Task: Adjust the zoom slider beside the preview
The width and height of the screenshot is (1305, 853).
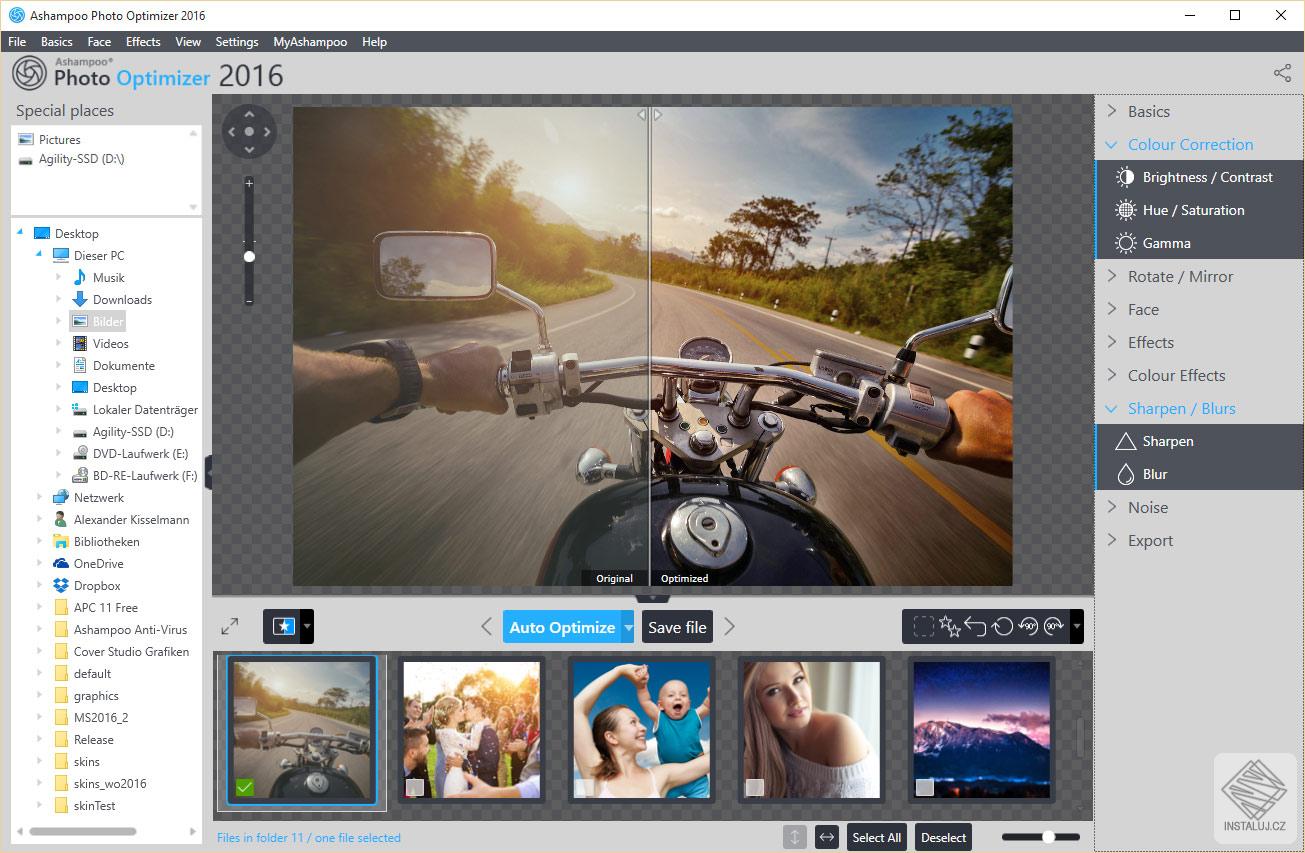Action: 248,256
